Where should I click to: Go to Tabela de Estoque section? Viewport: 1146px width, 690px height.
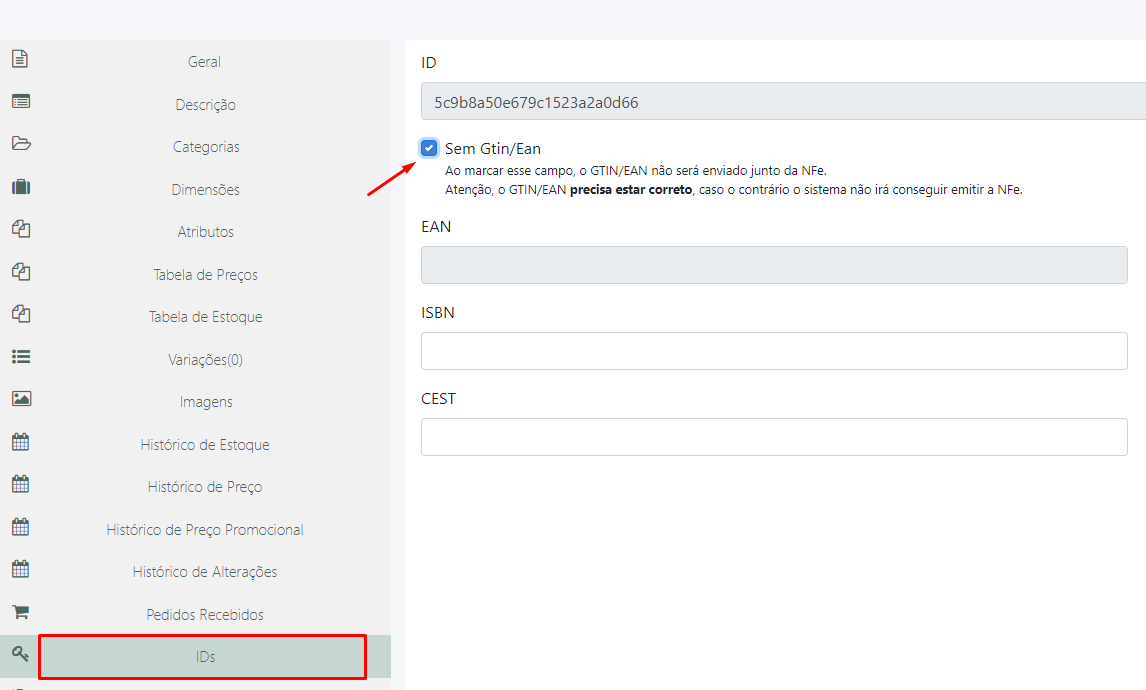pyautogui.click(x=205, y=317)
